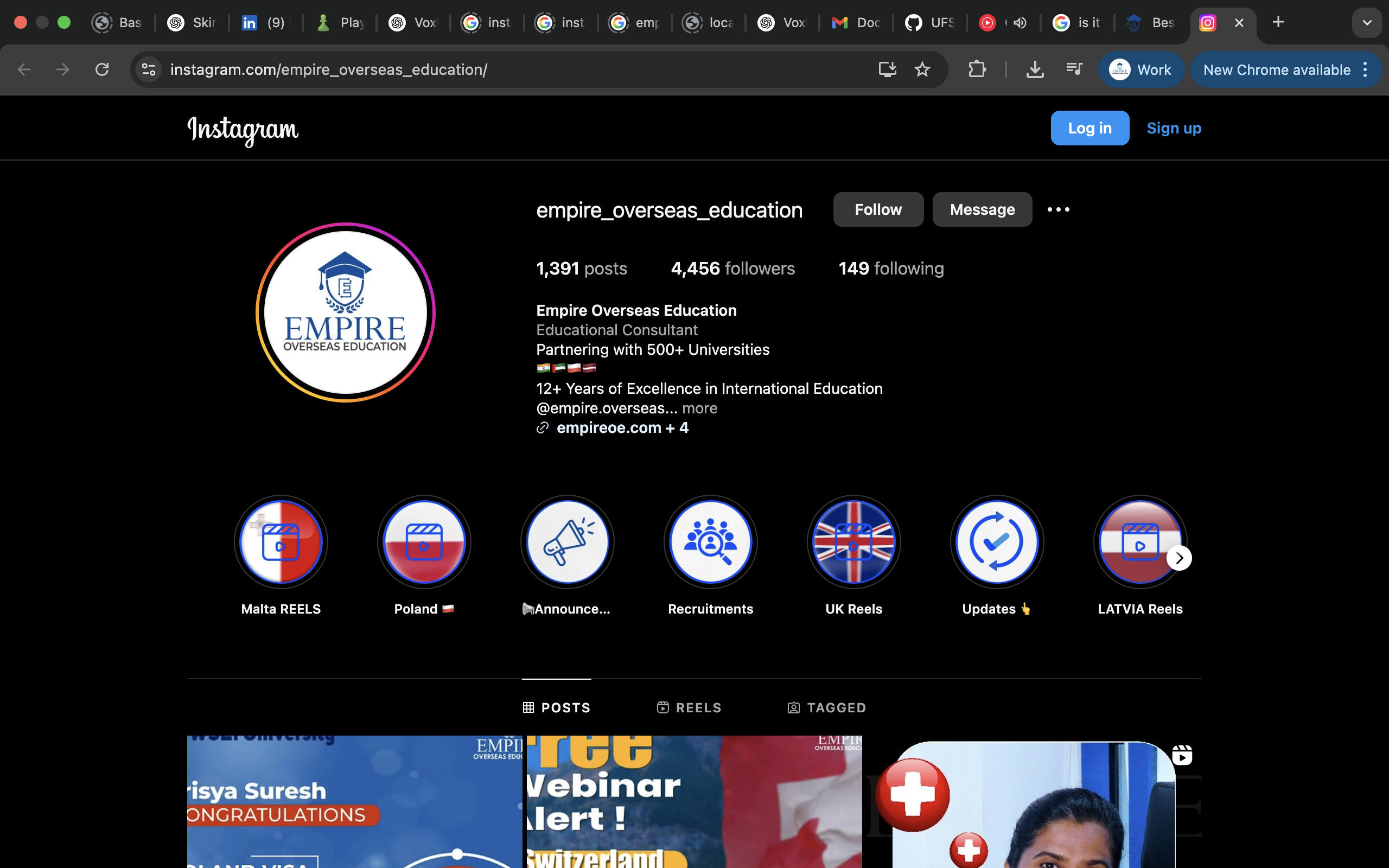Follow the empire_overseas_education profile

pyautogui.click(x=877, y=209)
